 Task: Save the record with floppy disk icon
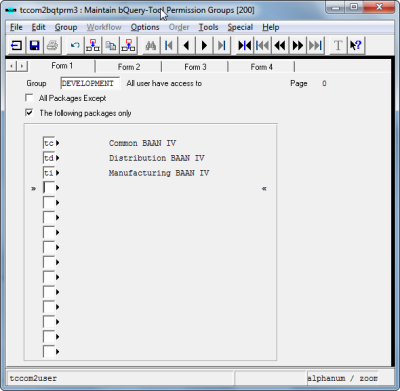34,45
